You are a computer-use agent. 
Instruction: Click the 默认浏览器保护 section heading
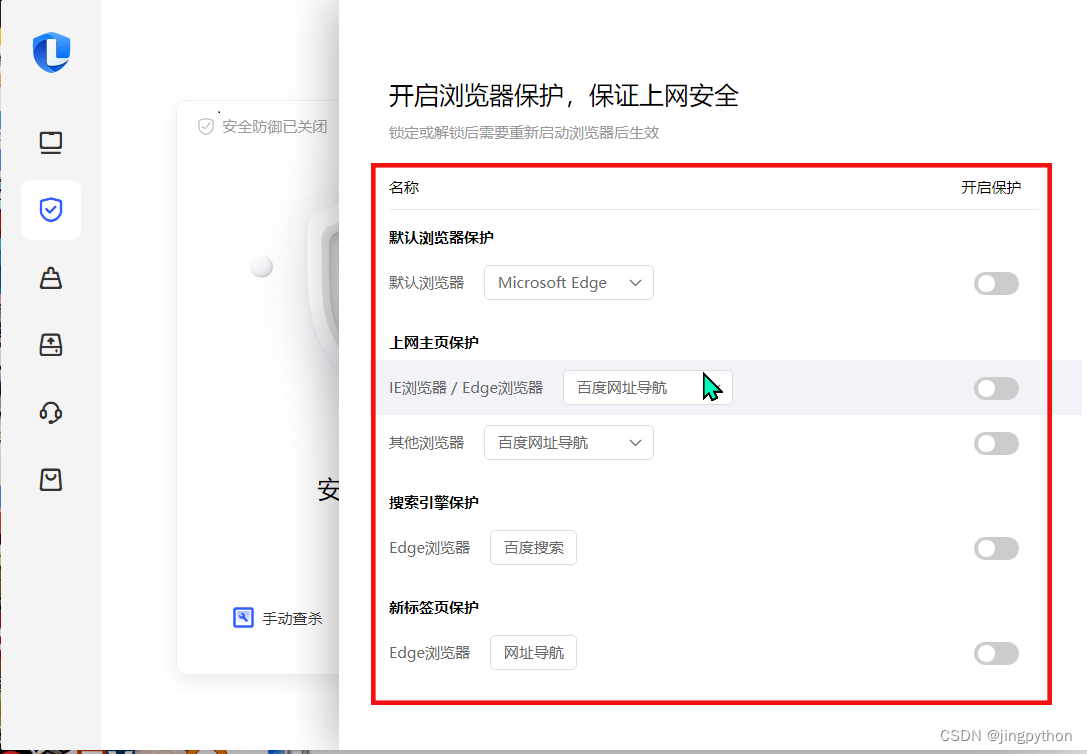pos(441,238)
